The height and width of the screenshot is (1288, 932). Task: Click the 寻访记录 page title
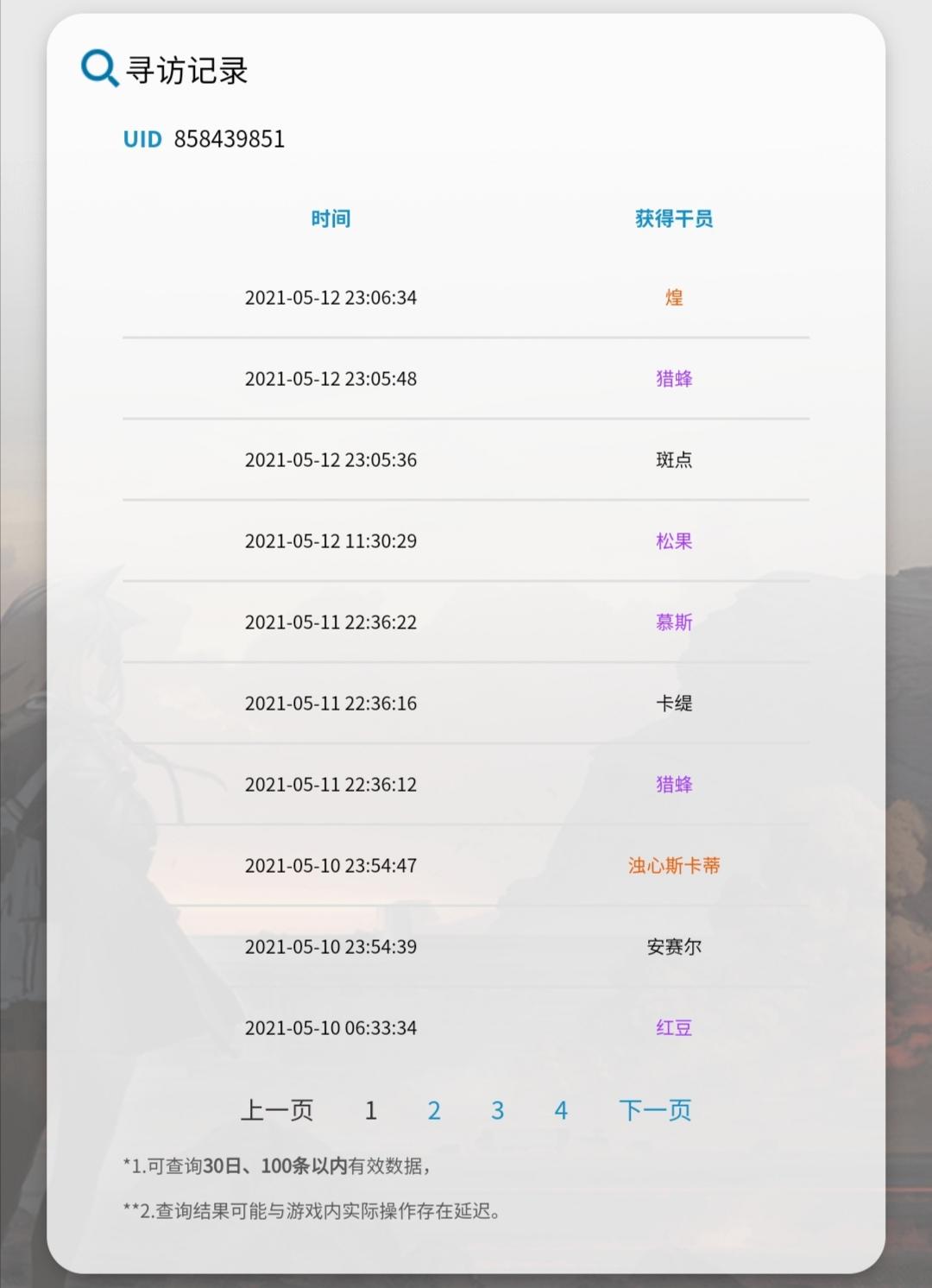point(187,70)
